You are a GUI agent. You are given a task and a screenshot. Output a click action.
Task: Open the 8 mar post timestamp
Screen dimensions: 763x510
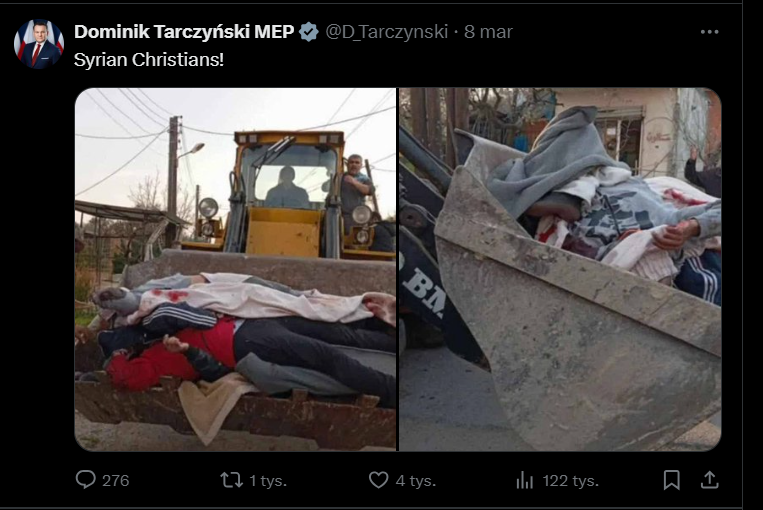click(488, 32)
